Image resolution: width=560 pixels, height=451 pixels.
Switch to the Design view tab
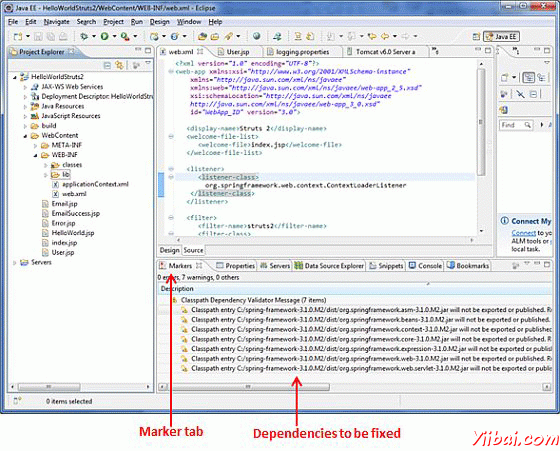coord(169,250)
